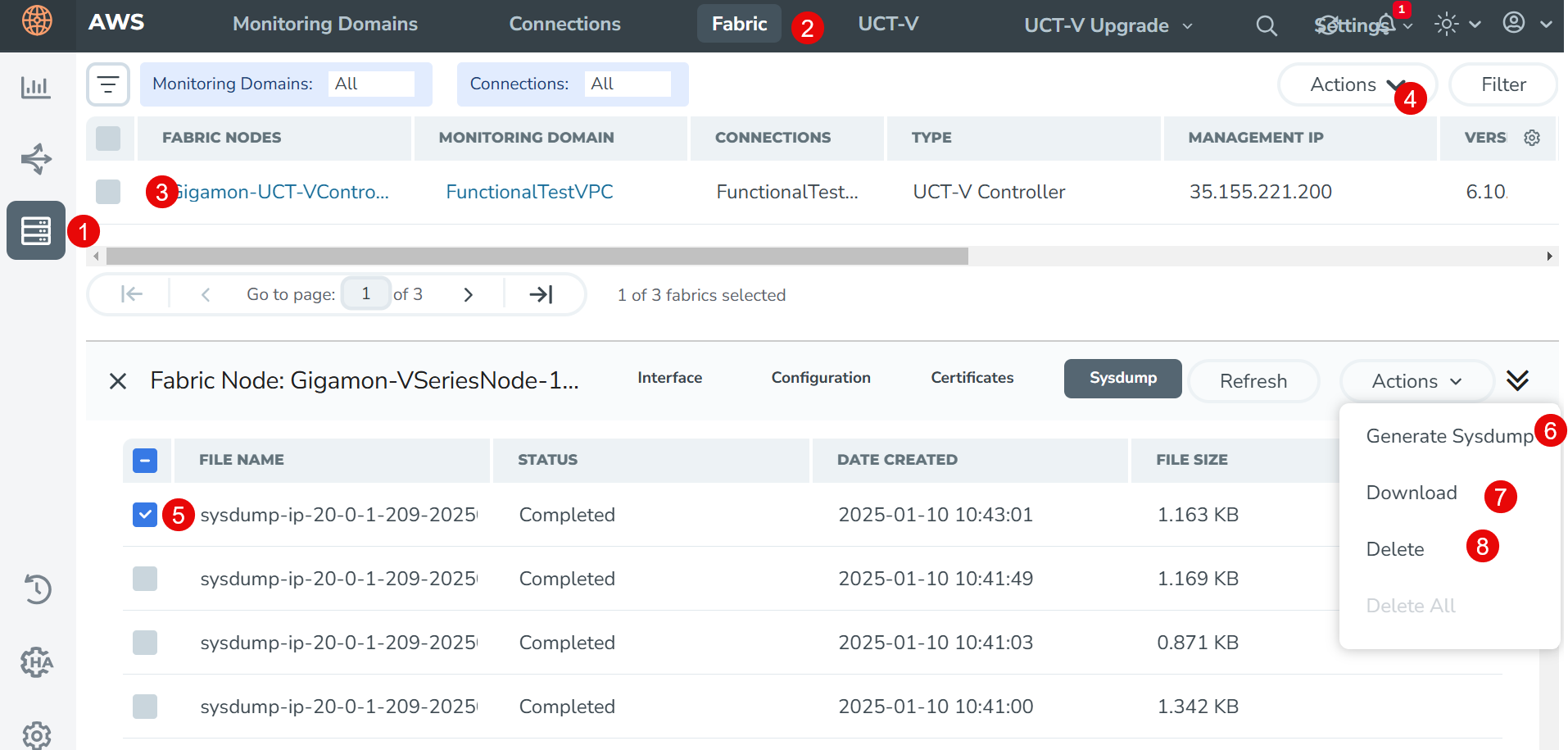The width and height of the screenshot is (1568, 750).
Task: Click the search magnifier icon in top bar
Action: coord(1266,25)
